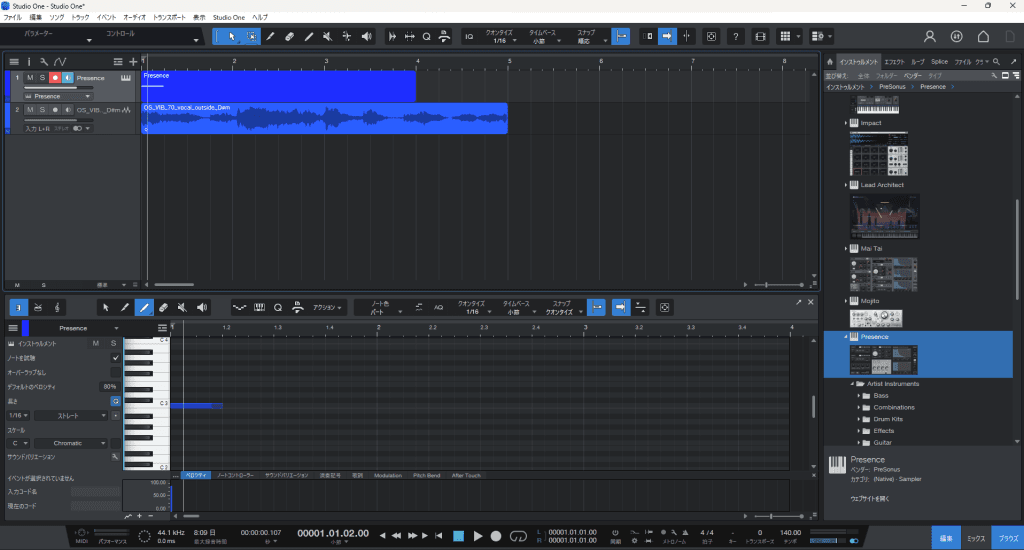The image size is (1024, 550).
Task: Show automation with the curve icon
Action: click(60, 61)
